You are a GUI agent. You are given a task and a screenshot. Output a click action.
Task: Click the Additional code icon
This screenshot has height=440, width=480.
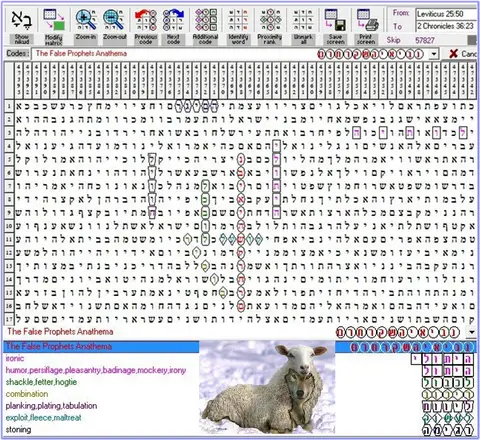205,20
